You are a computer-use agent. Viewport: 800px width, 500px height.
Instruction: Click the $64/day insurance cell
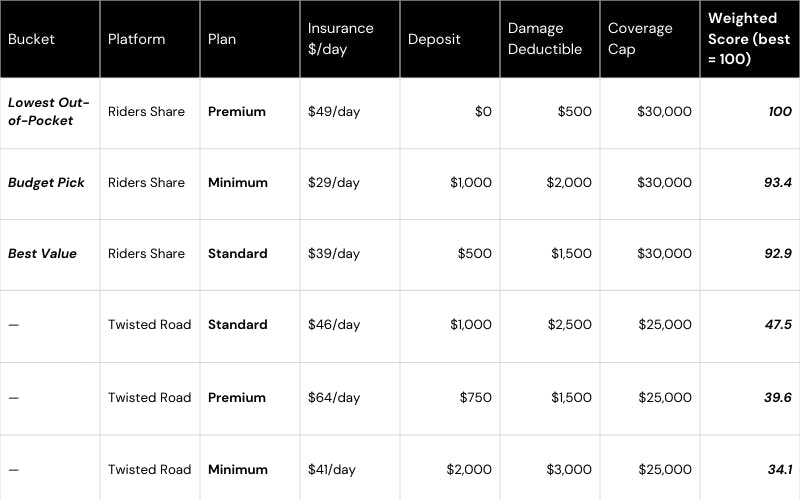(x=334, y=398)
